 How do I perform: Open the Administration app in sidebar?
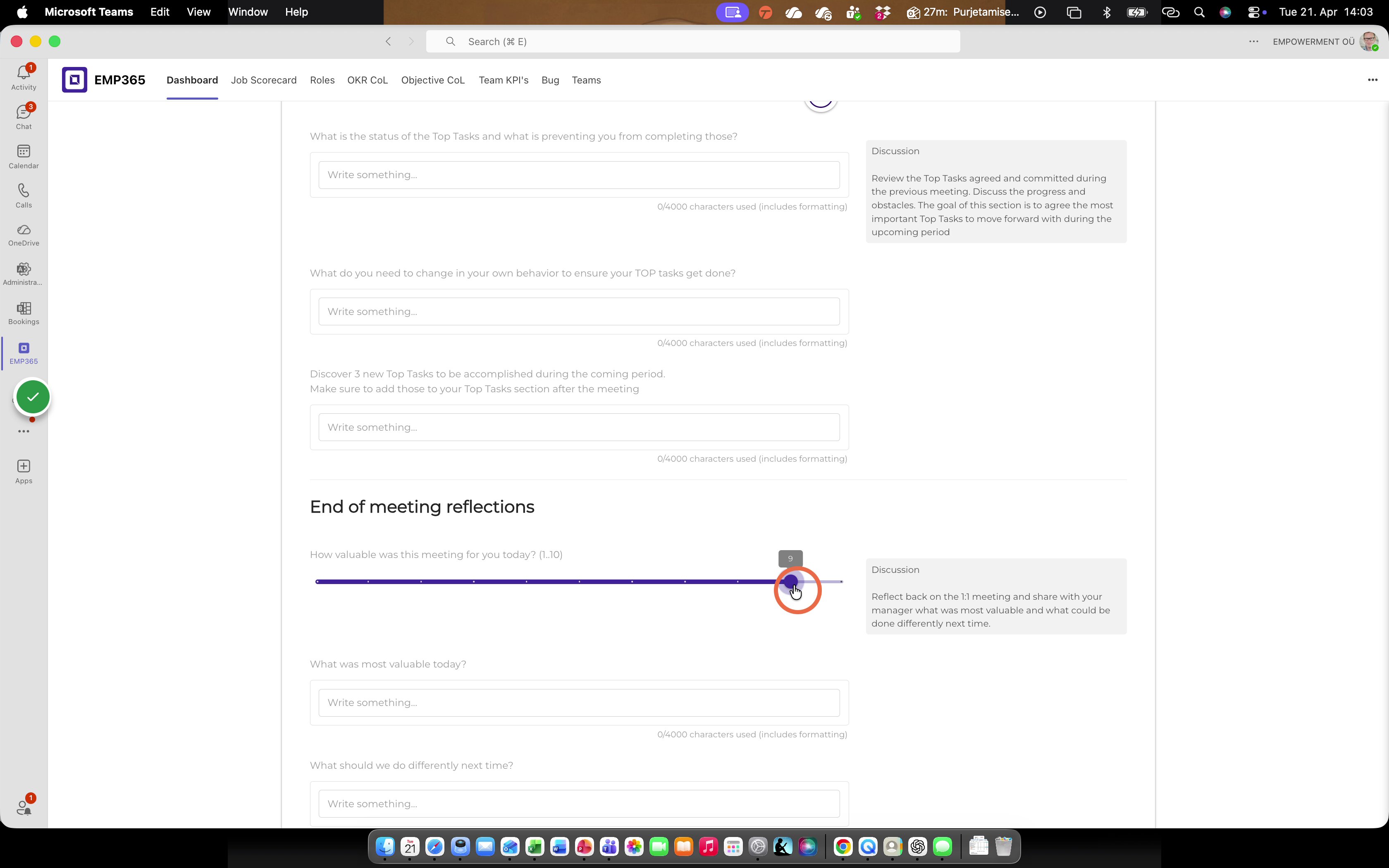pos(24,274)
